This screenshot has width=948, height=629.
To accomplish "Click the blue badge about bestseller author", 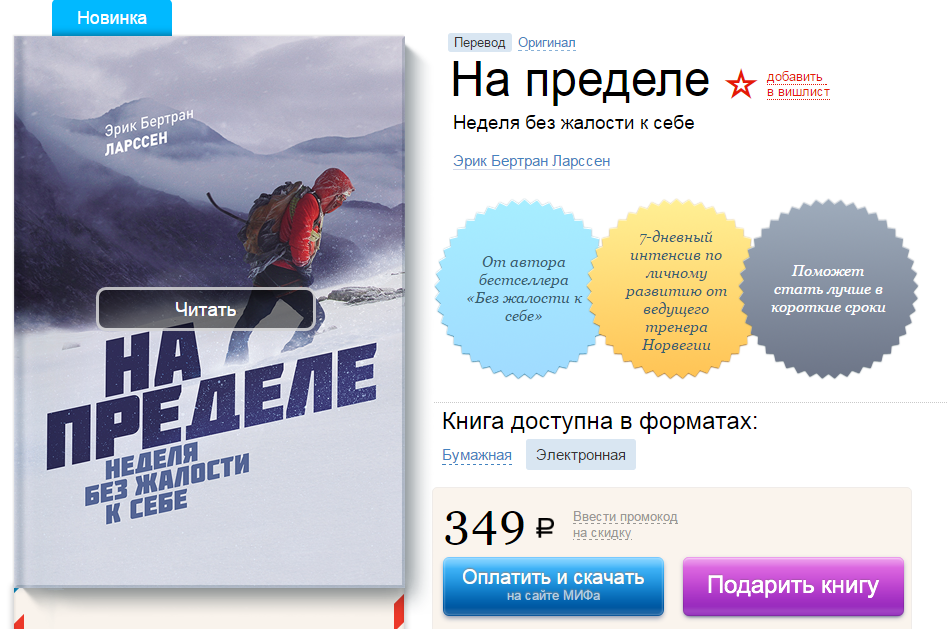I will click(521, 289).
